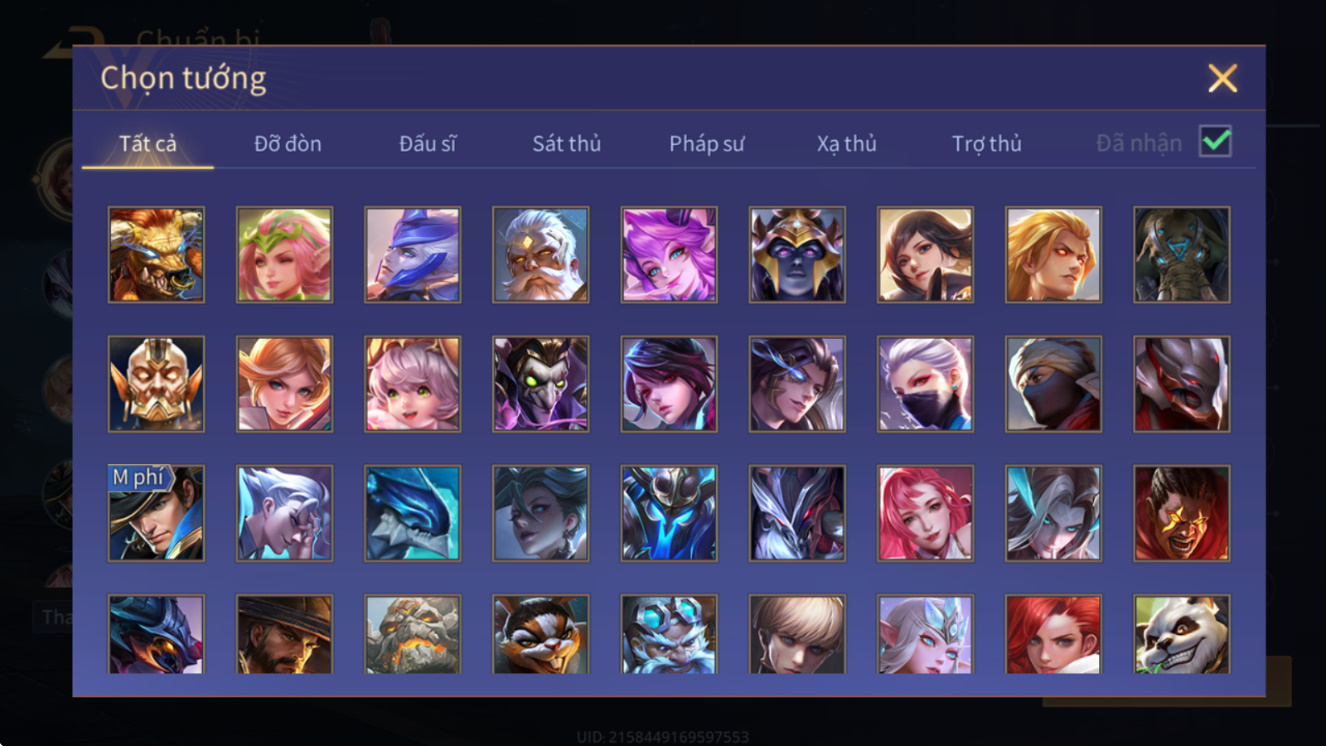
Task: Filter heroes by 'Xạ thủ'
Action: click(846, 143)
